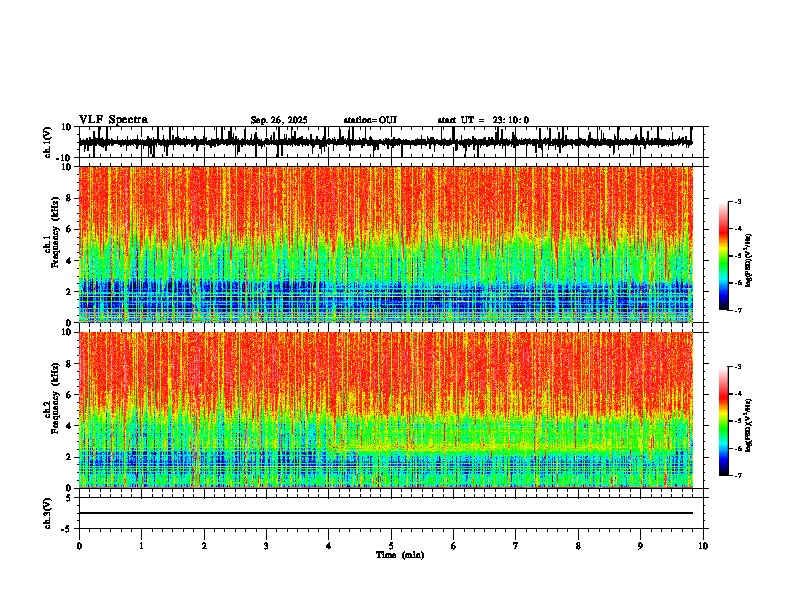Click the -5 tick on ch.3(V) axis
792x612 pixels.
point(67,529)
